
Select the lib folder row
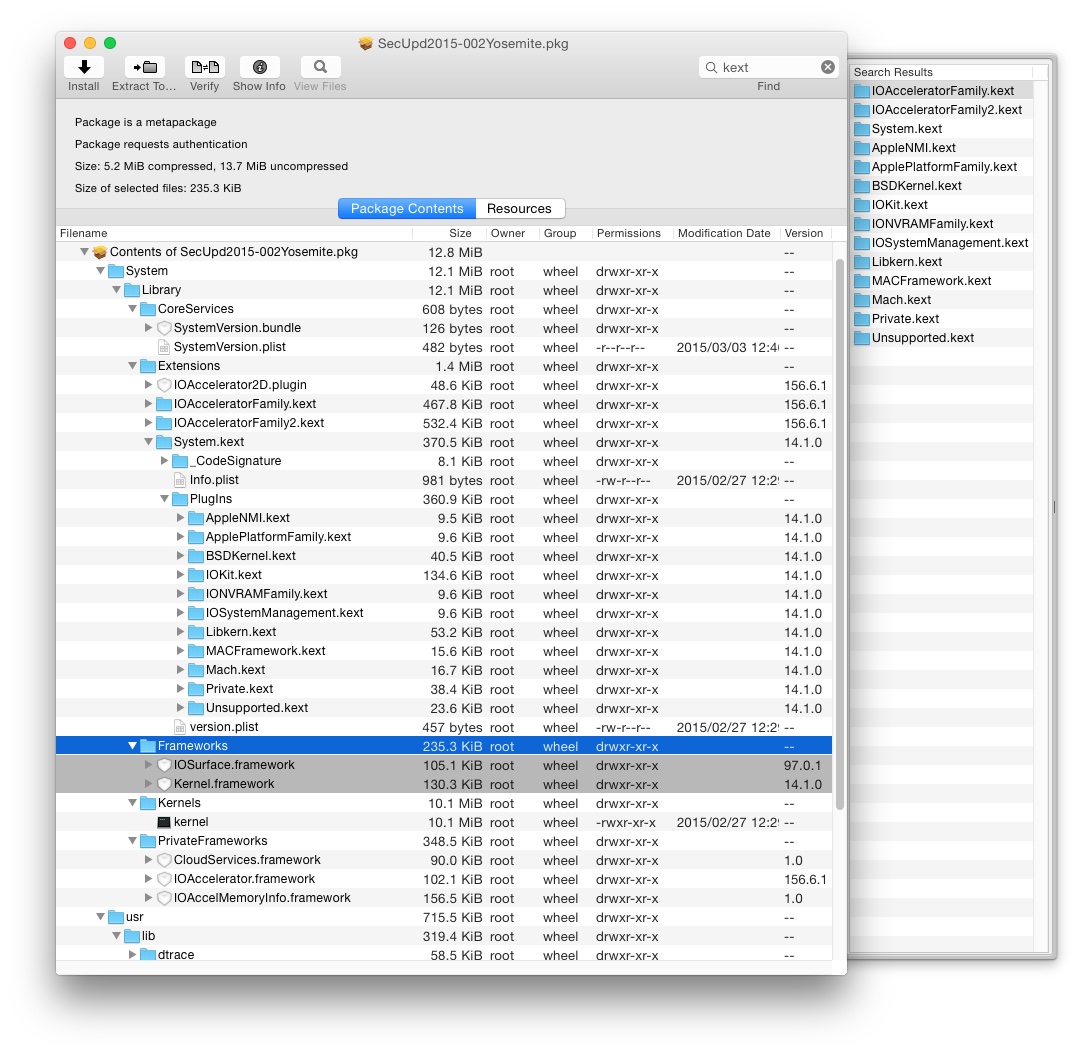pyautogui.click(x=444, y=936)
